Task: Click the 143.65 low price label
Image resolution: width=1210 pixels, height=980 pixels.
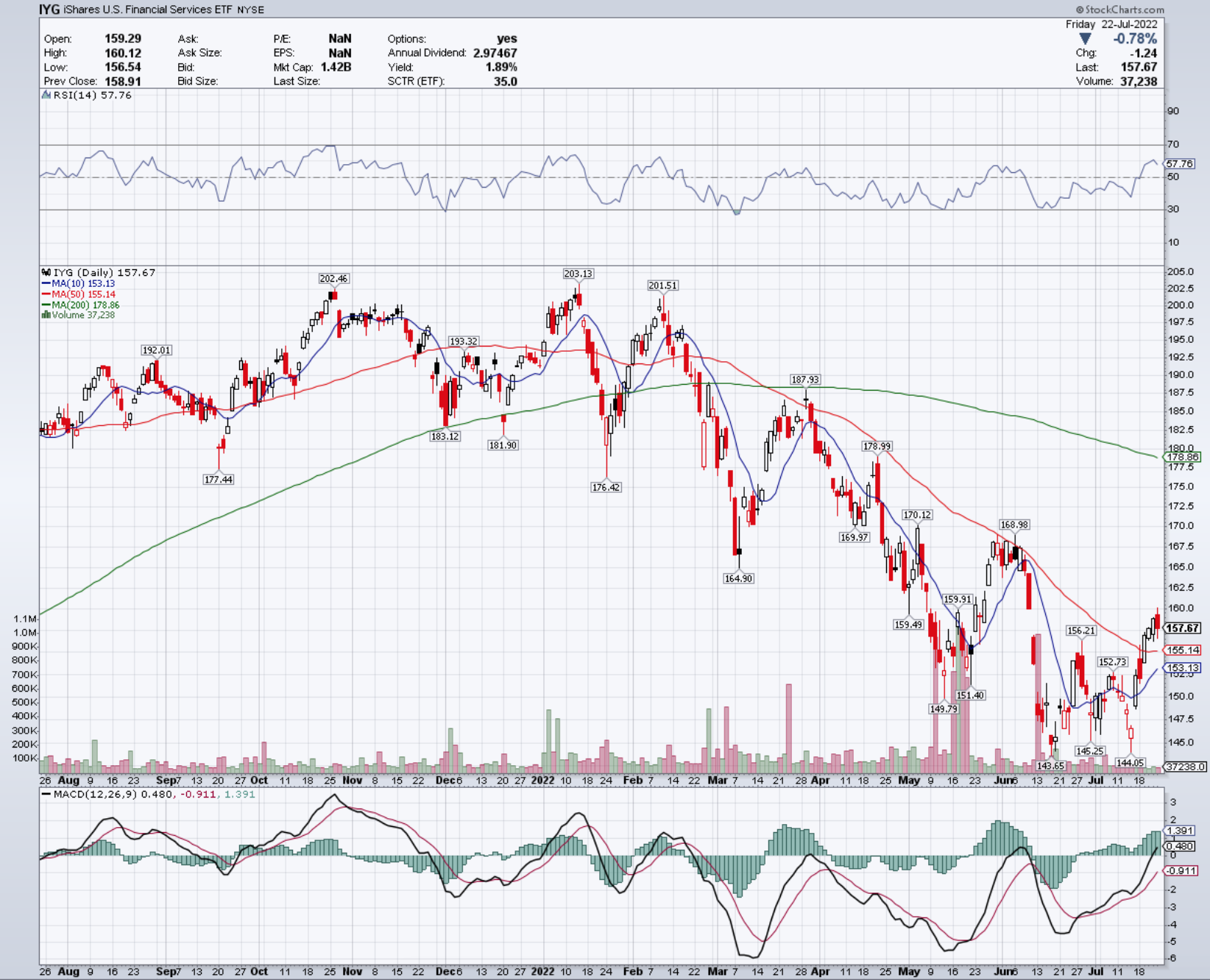Action: (x=1050, y=766)
